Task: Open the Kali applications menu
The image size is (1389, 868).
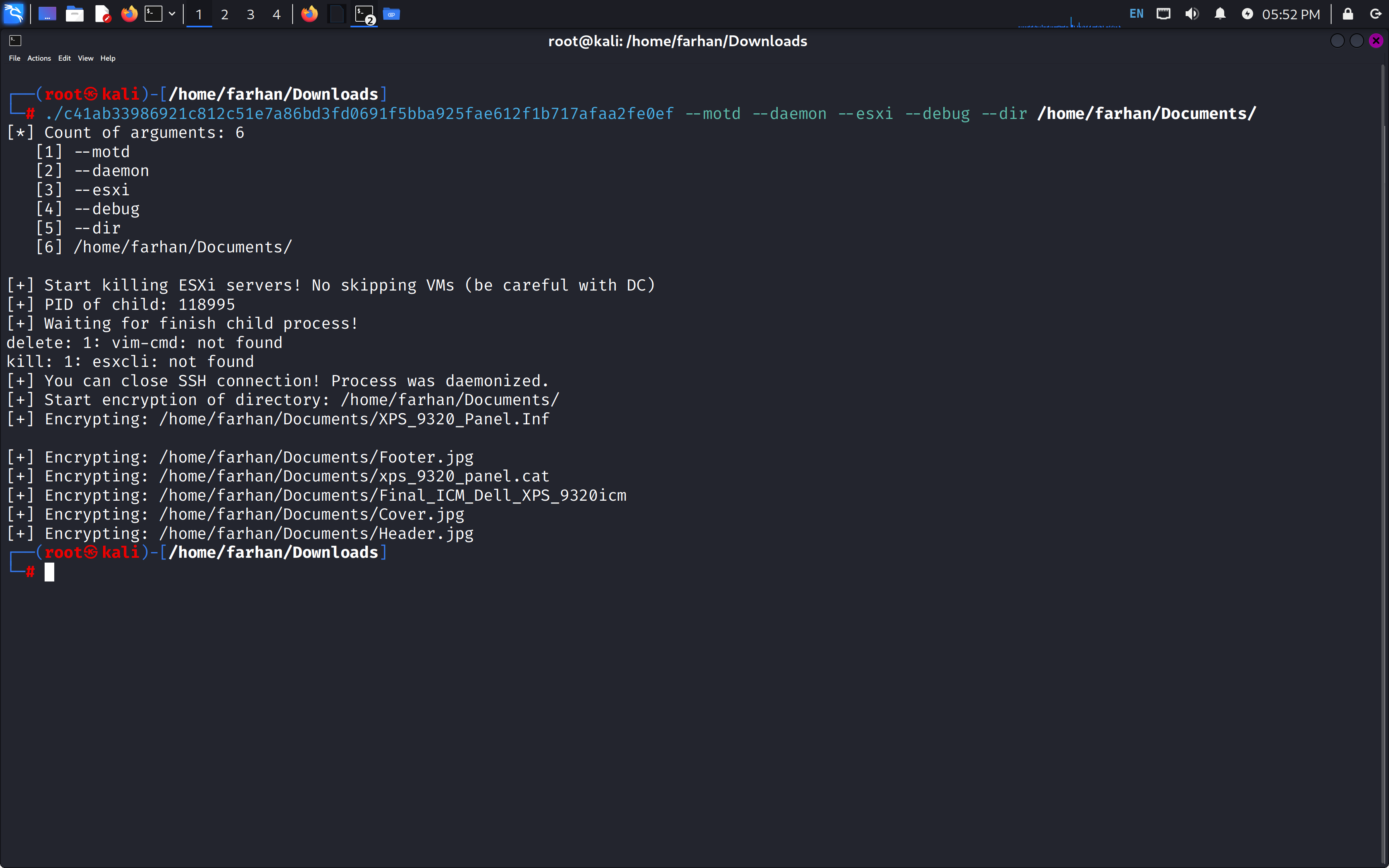Action: pos(14,14)
